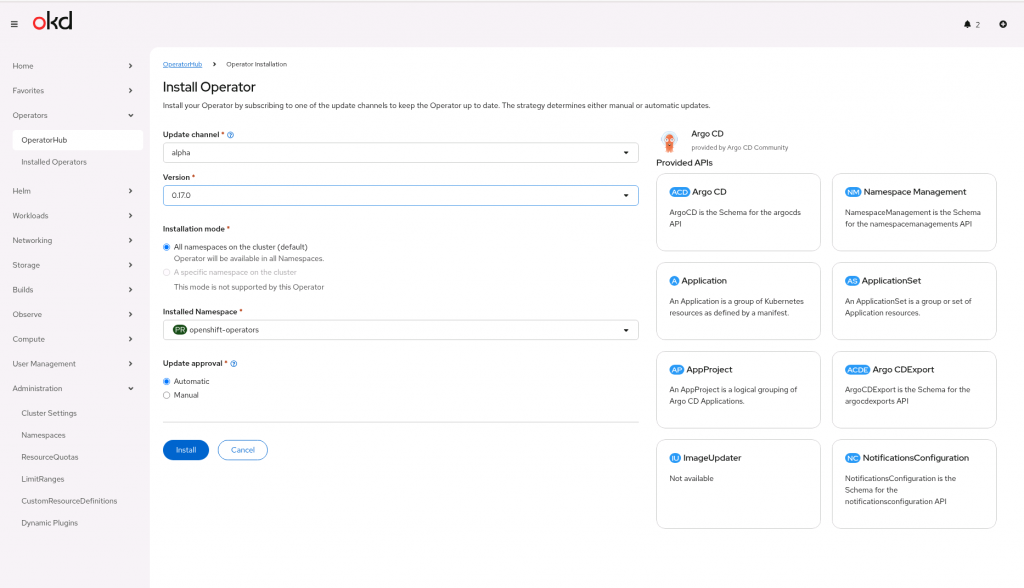Click the hamburger navigation menu icon
The height and width of the screenshot is (588, 1024).
point(14,23)
